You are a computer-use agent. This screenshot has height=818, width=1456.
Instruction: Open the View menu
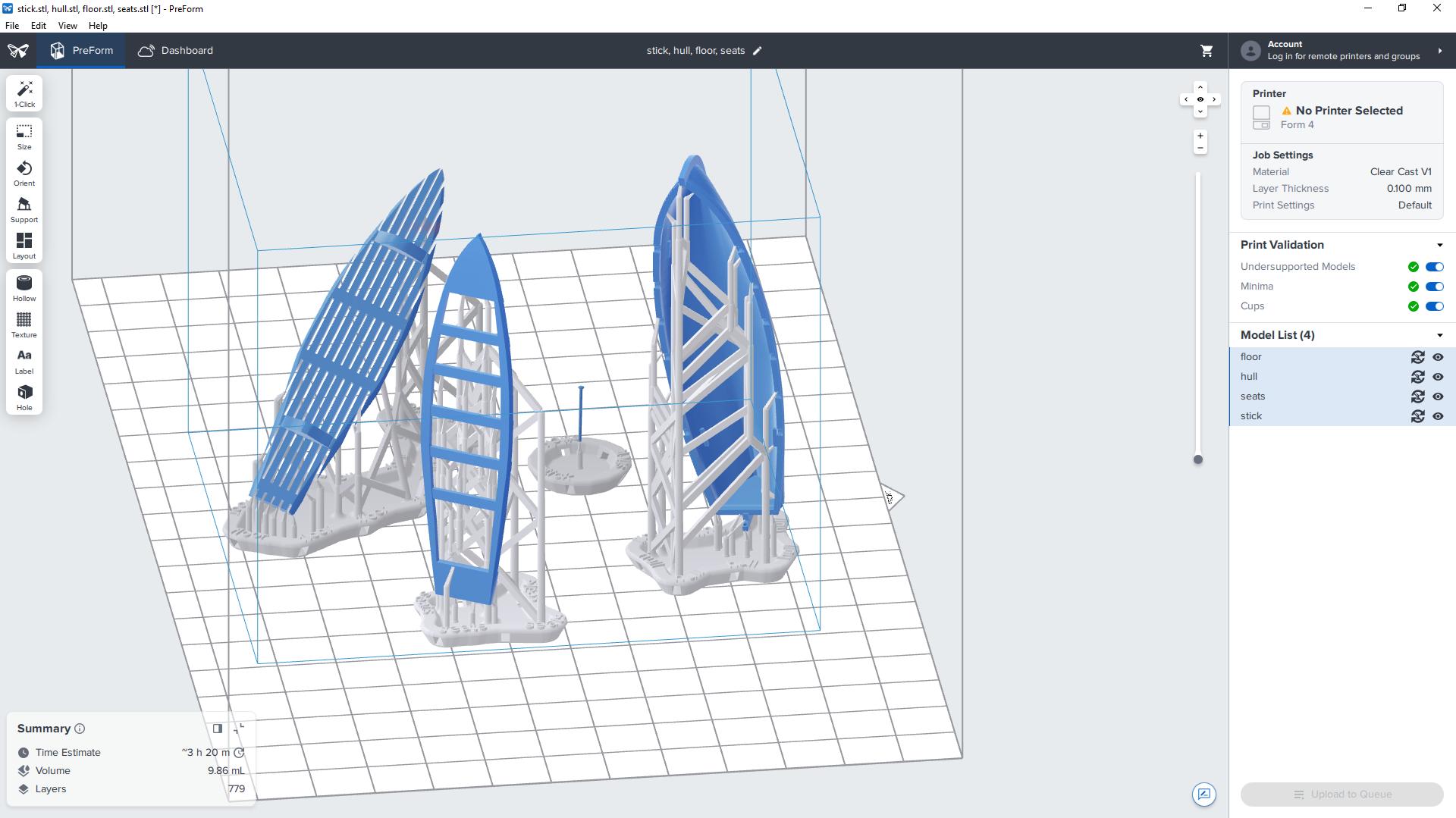click(x=67, y=26)
